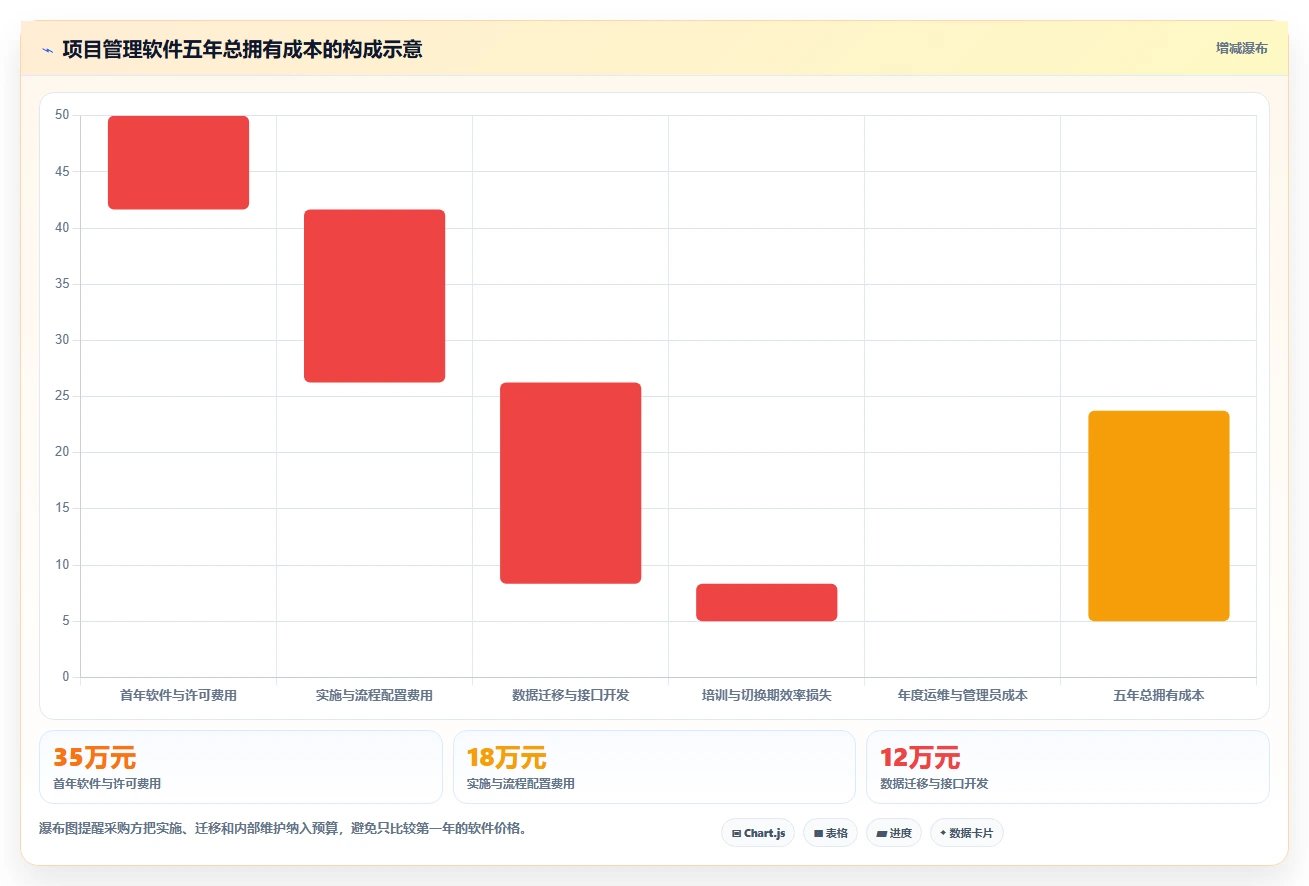Click the red 首年软件与许可费用 bar

coord(178,163)
